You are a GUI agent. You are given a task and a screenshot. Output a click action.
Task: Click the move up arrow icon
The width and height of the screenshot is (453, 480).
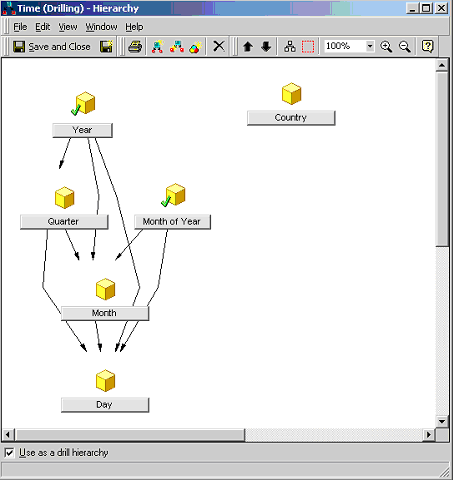248,47
